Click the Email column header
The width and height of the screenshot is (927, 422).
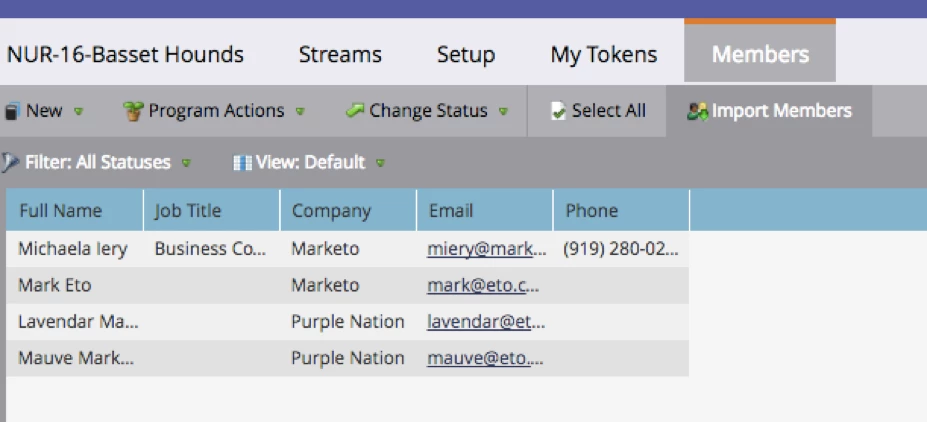(x=485, y=210)
